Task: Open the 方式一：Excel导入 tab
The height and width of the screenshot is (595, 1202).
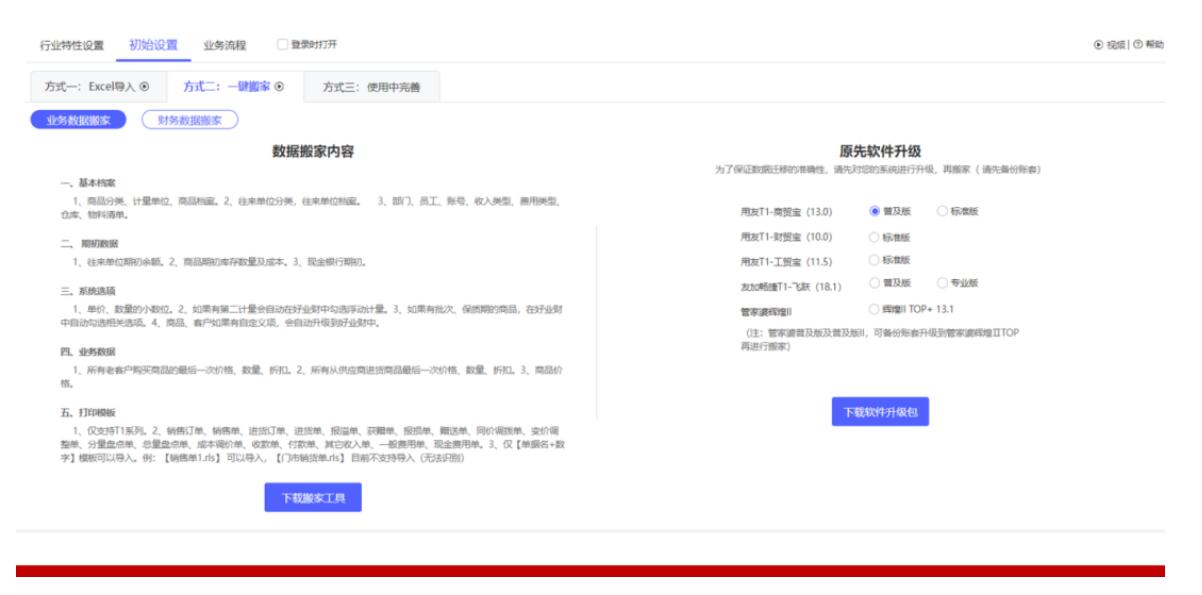Action: tap(97, 87)
